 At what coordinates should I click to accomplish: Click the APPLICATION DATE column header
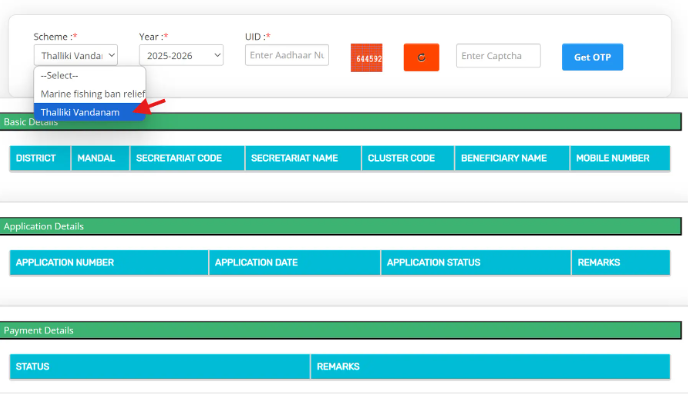[294, 262]
